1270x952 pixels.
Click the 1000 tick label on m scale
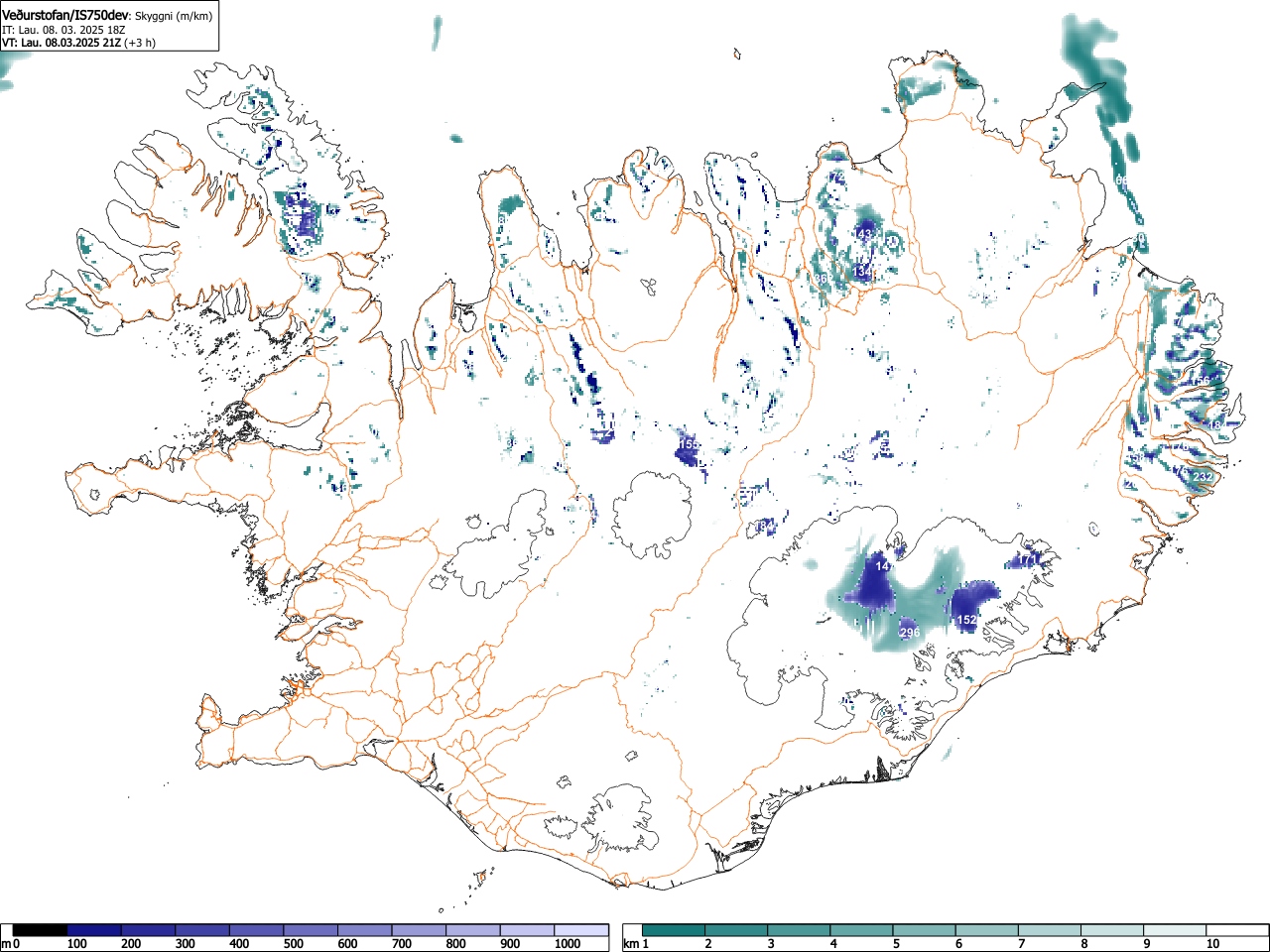pyautogui.click(x=568, y=944)
